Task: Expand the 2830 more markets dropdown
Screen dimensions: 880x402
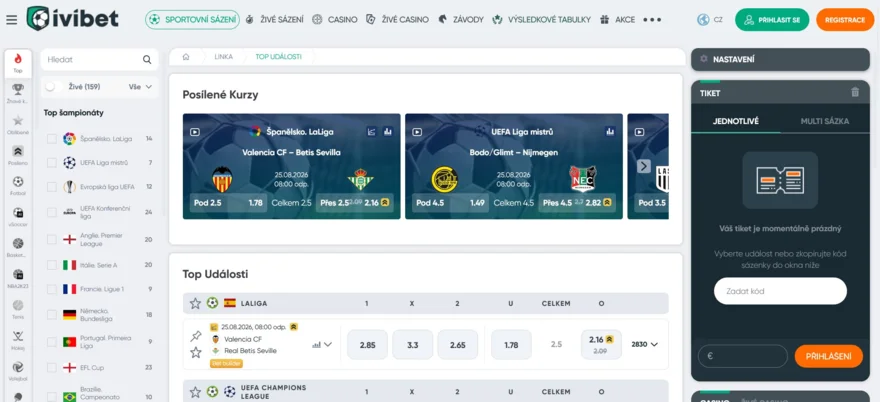Action: click(x=644, y=345)
